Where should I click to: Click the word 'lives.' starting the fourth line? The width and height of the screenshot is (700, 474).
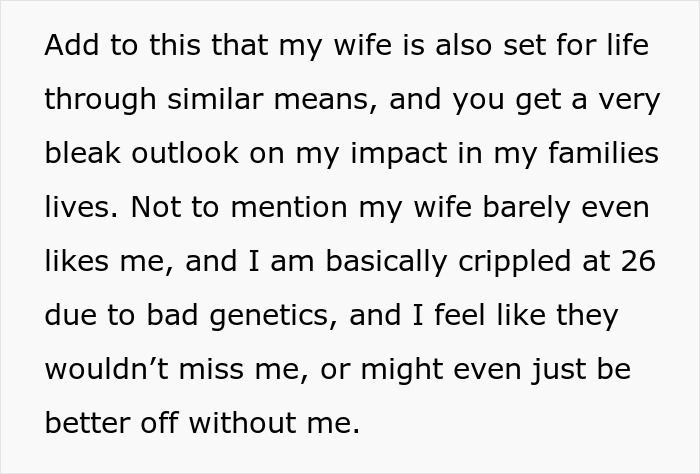(81, 208)
